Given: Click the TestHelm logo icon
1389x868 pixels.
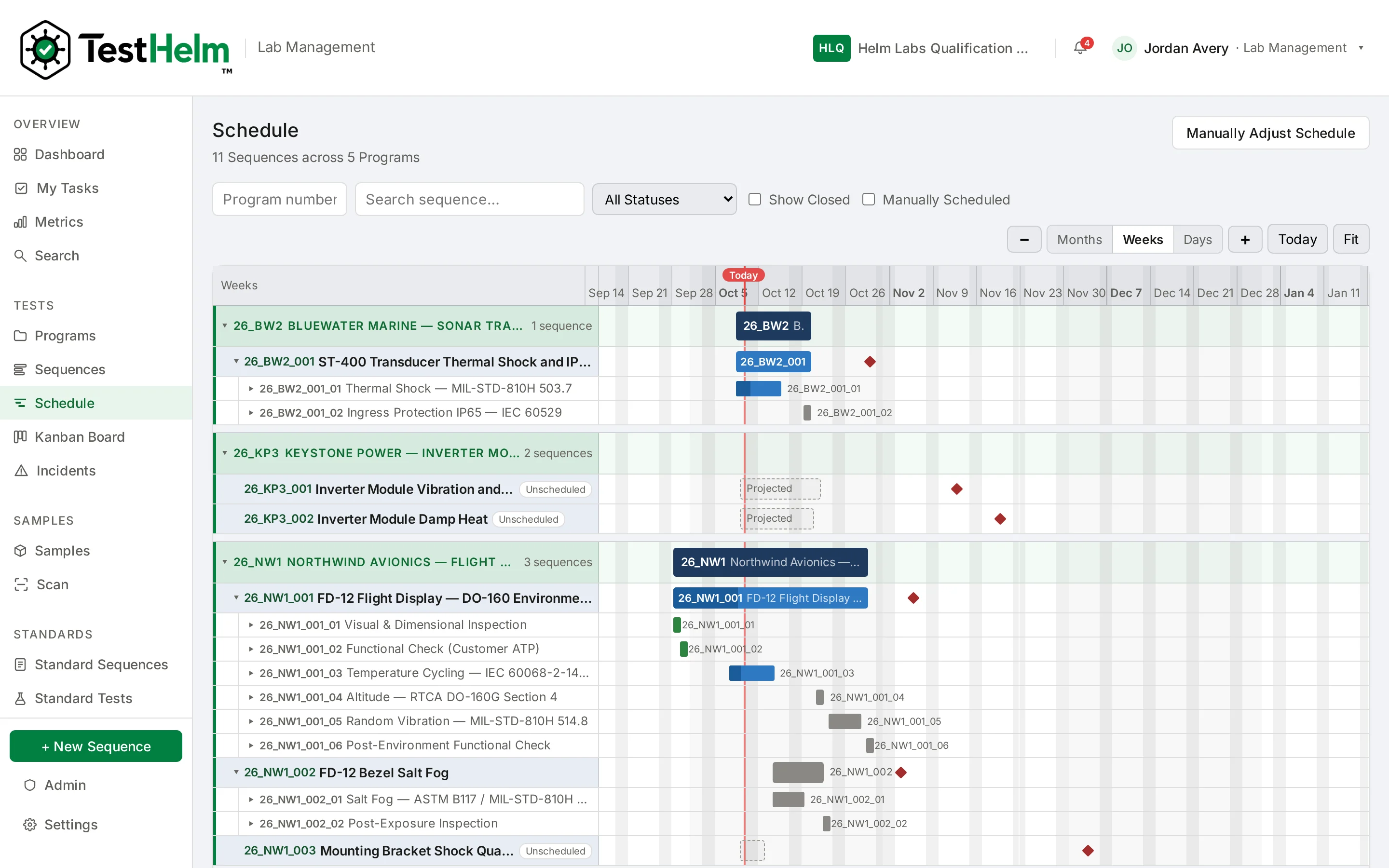Looking at the screenshot, I should point(45,49).
